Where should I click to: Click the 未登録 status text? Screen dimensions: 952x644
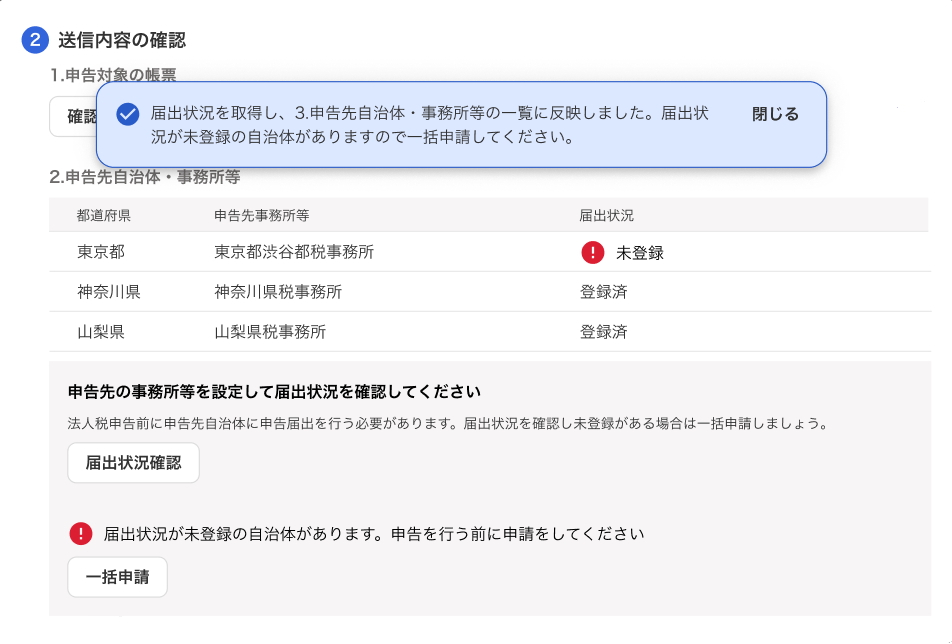coord(640,253)
